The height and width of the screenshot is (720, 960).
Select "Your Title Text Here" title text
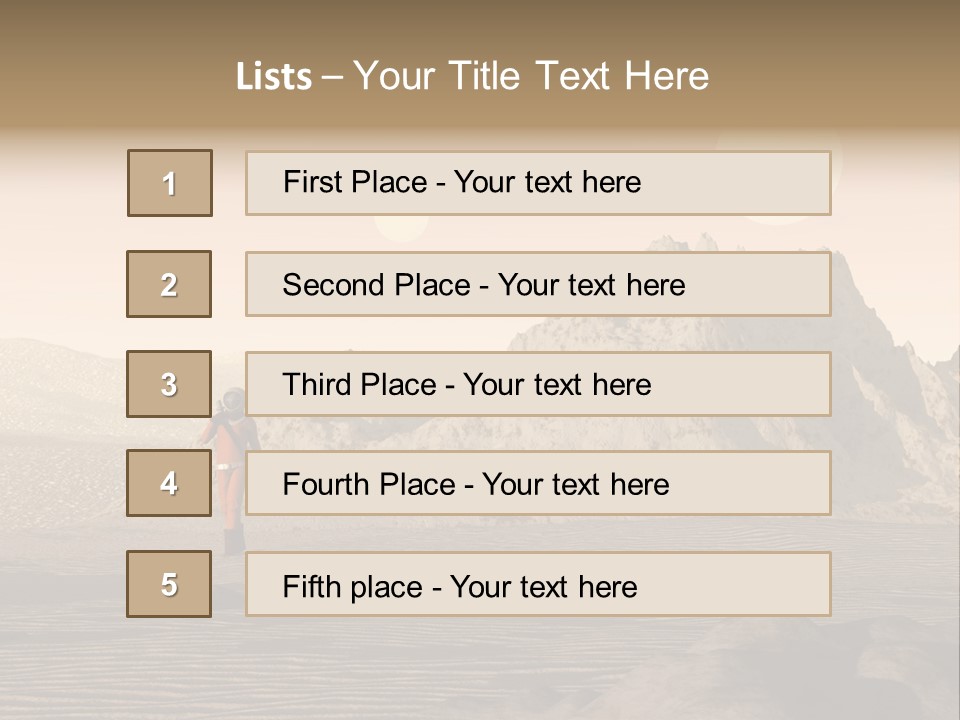[531, 77]
